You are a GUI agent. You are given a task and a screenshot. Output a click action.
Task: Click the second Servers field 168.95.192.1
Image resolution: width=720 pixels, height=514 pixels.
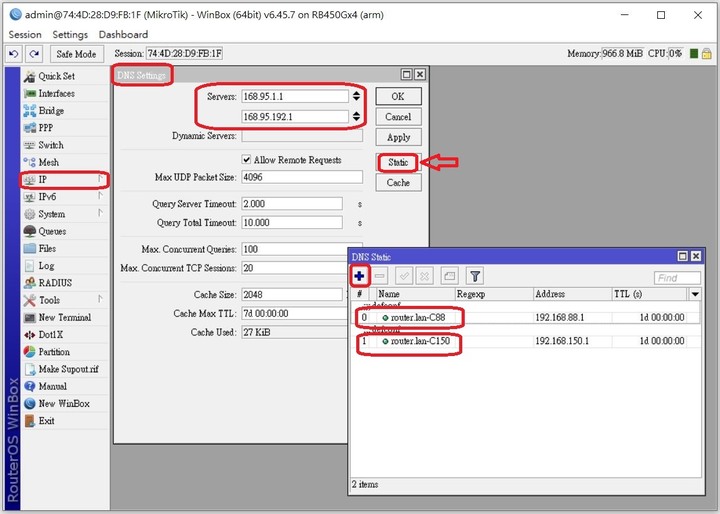(x=295, y=117)
